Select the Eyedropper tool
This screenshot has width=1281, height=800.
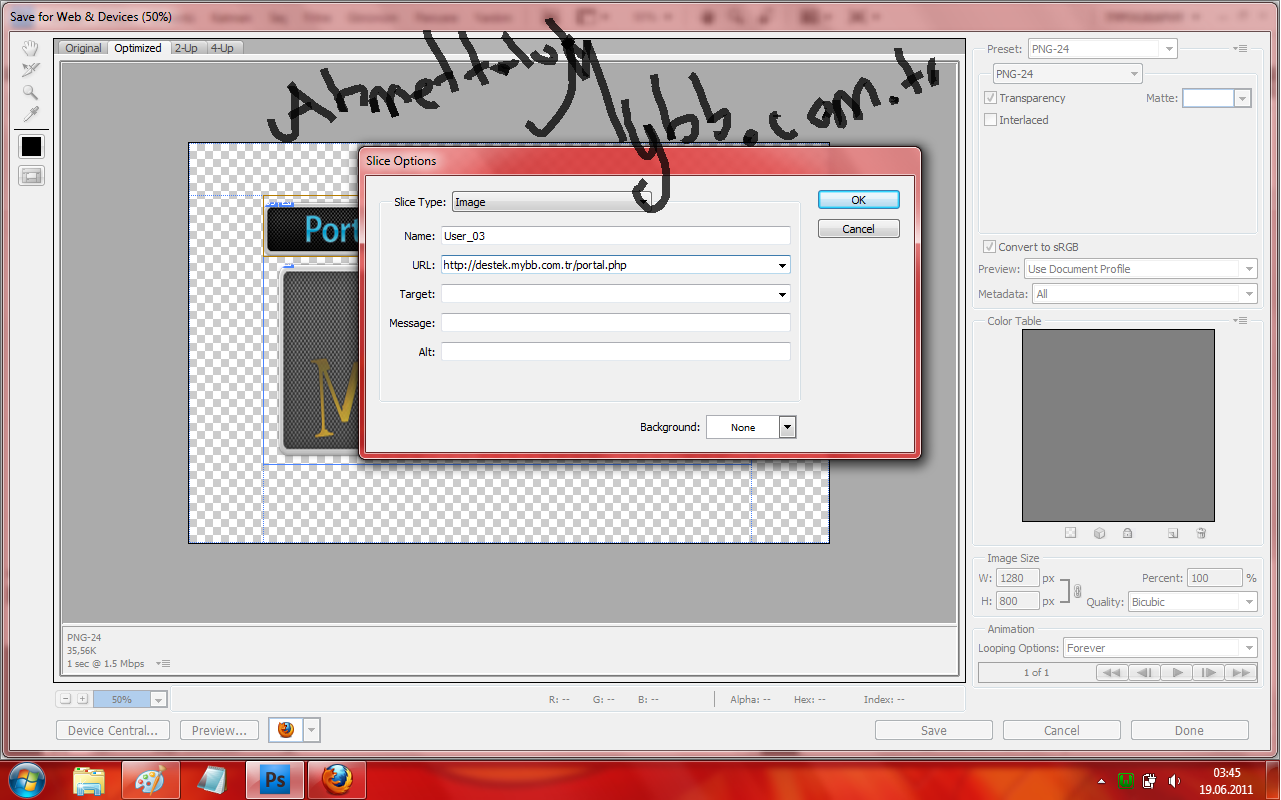tap(31, 113)
